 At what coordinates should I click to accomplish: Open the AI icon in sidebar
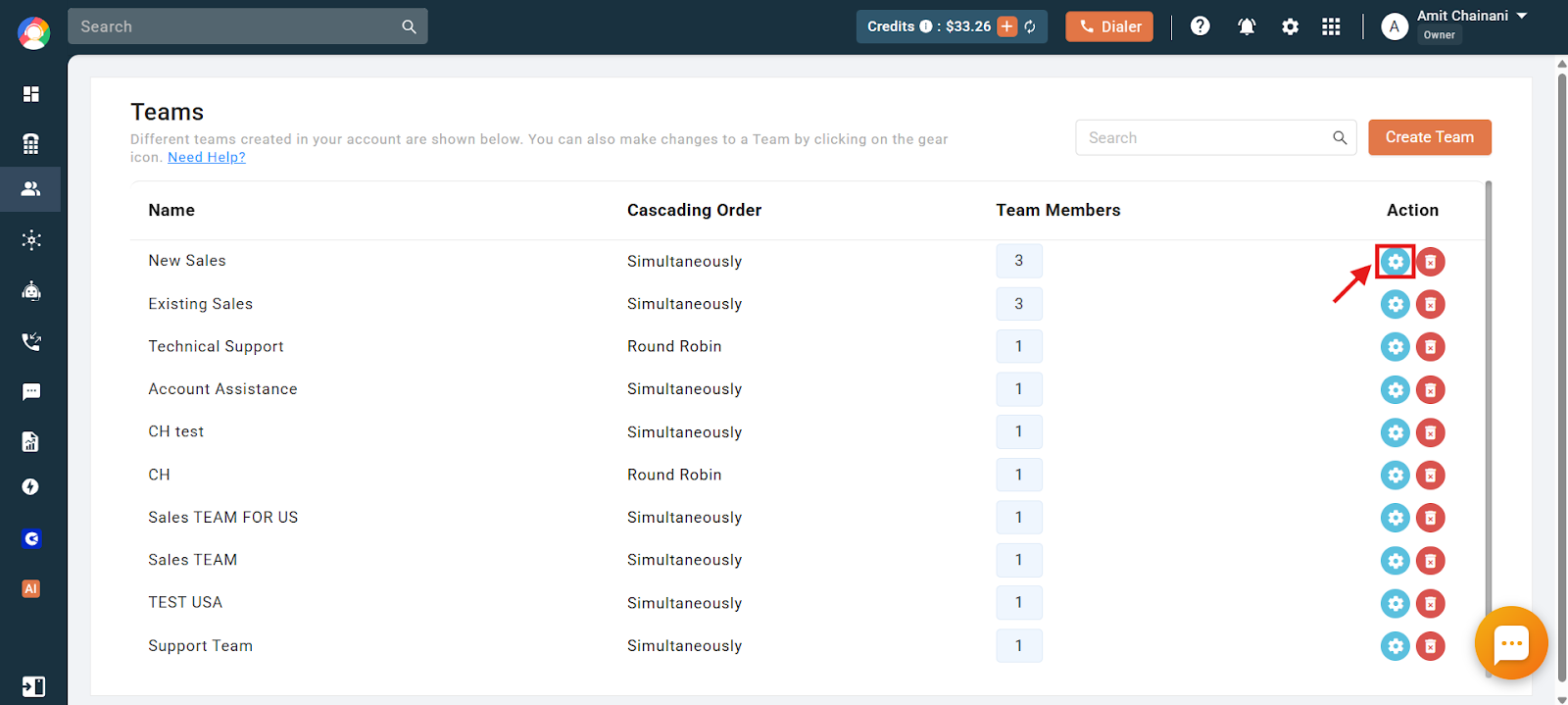31,588
